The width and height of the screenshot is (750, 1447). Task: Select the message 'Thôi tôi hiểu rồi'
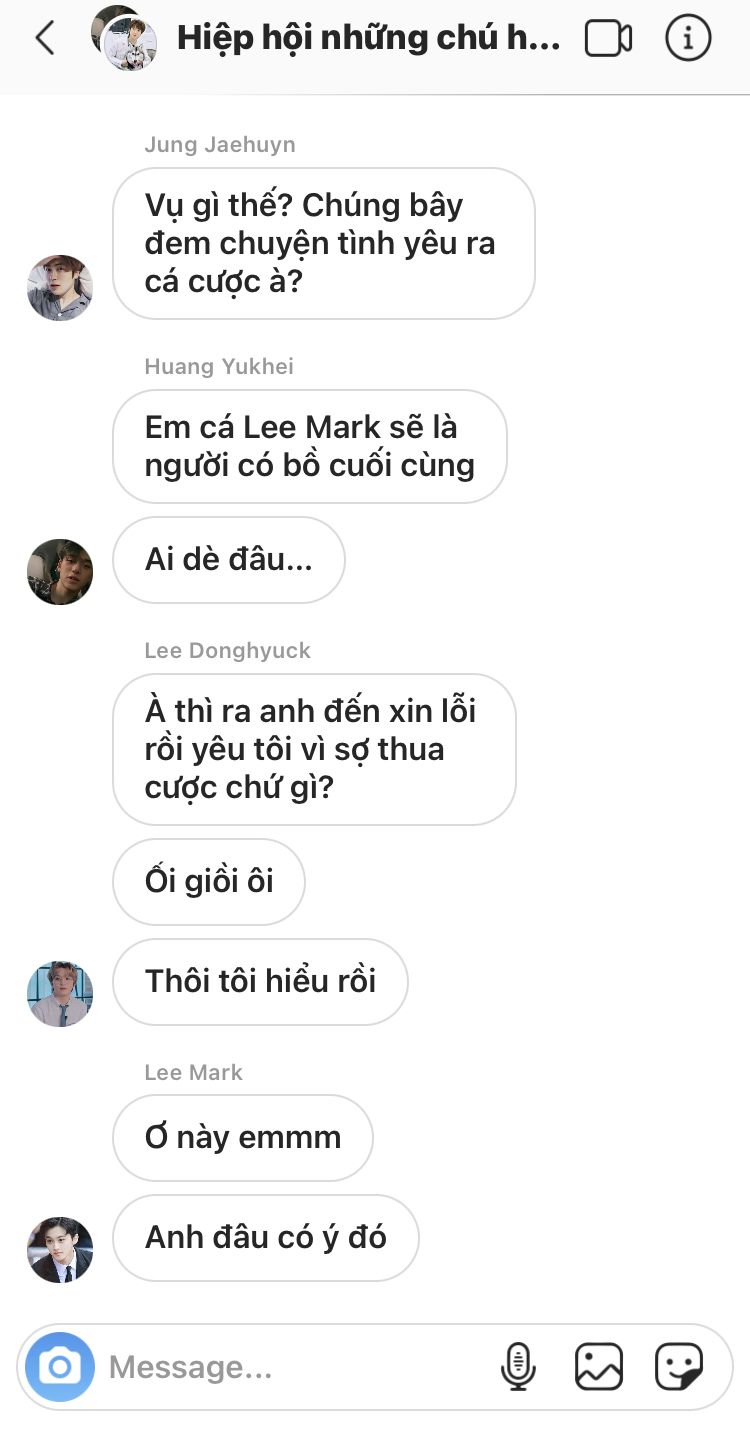260,982
